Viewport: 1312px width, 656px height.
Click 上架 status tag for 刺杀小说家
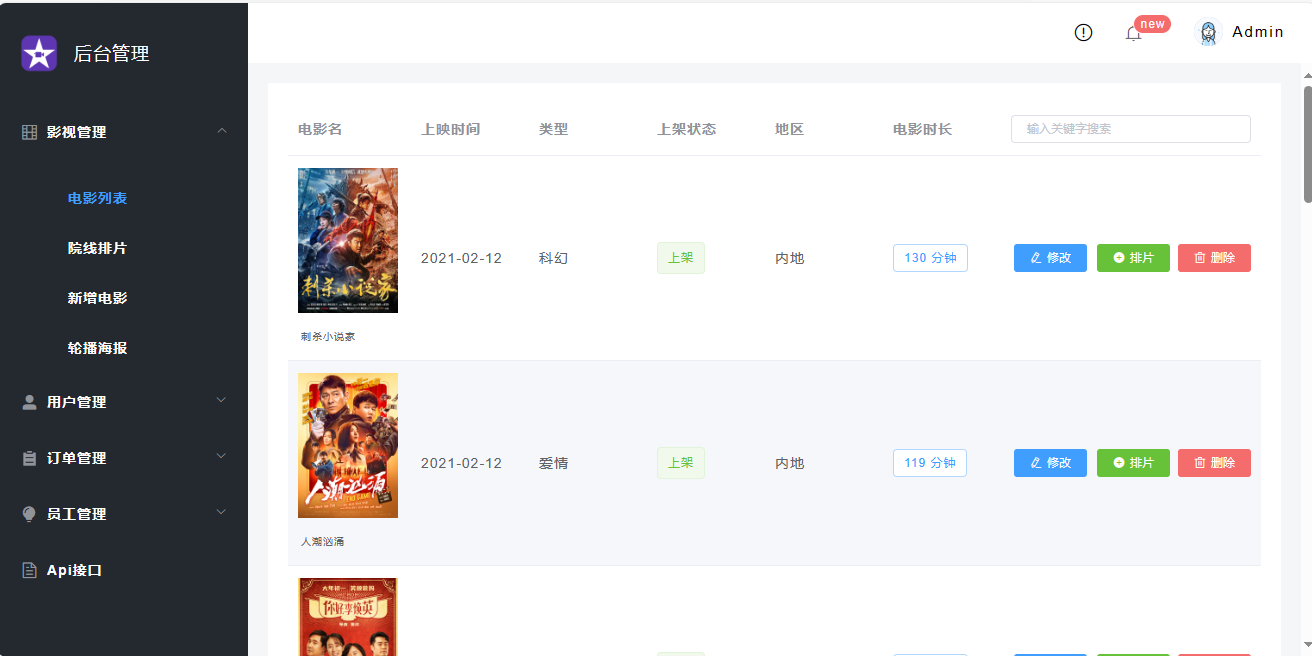click(x=681, y=258)
